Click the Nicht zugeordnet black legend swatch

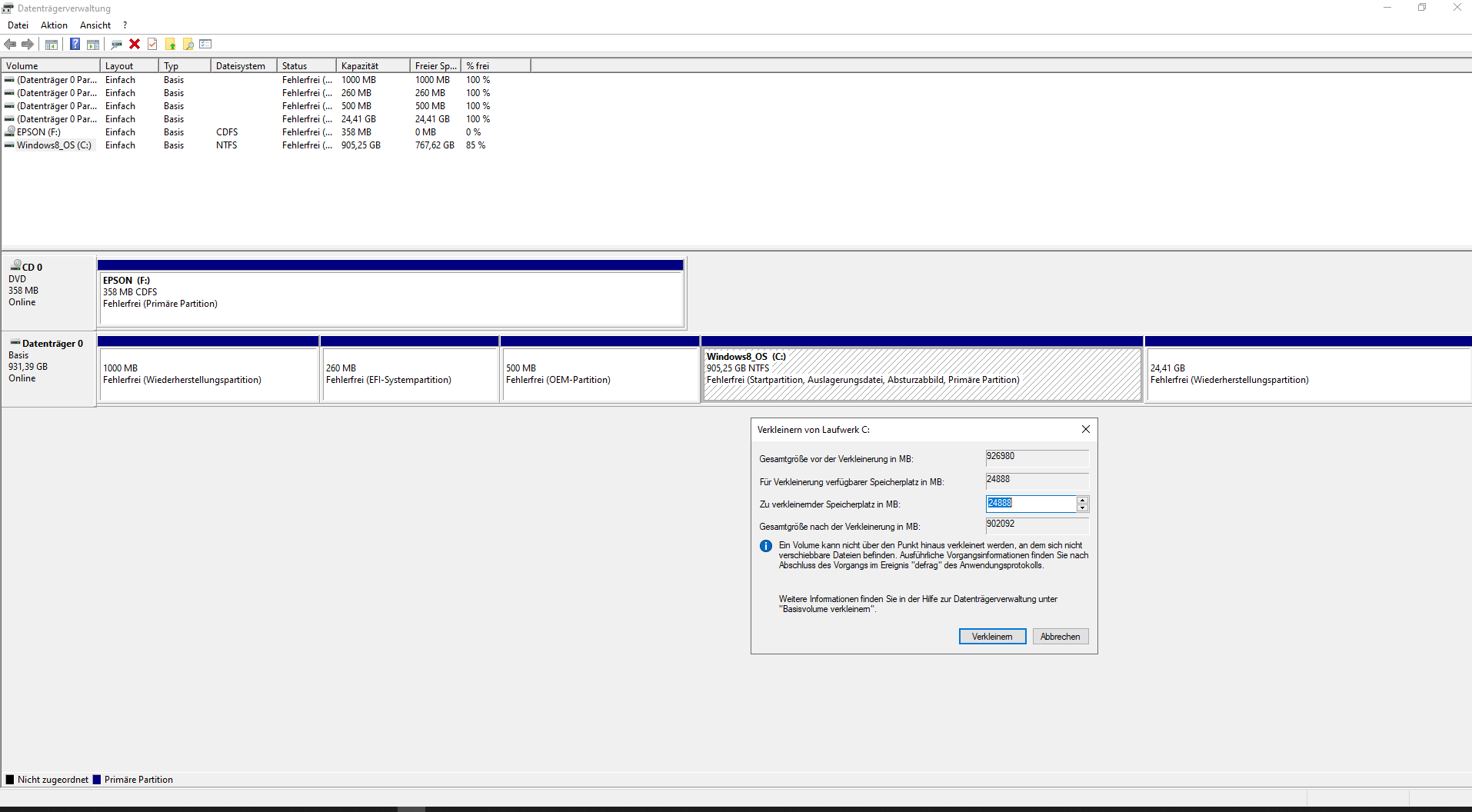click(x=10, y=780)
